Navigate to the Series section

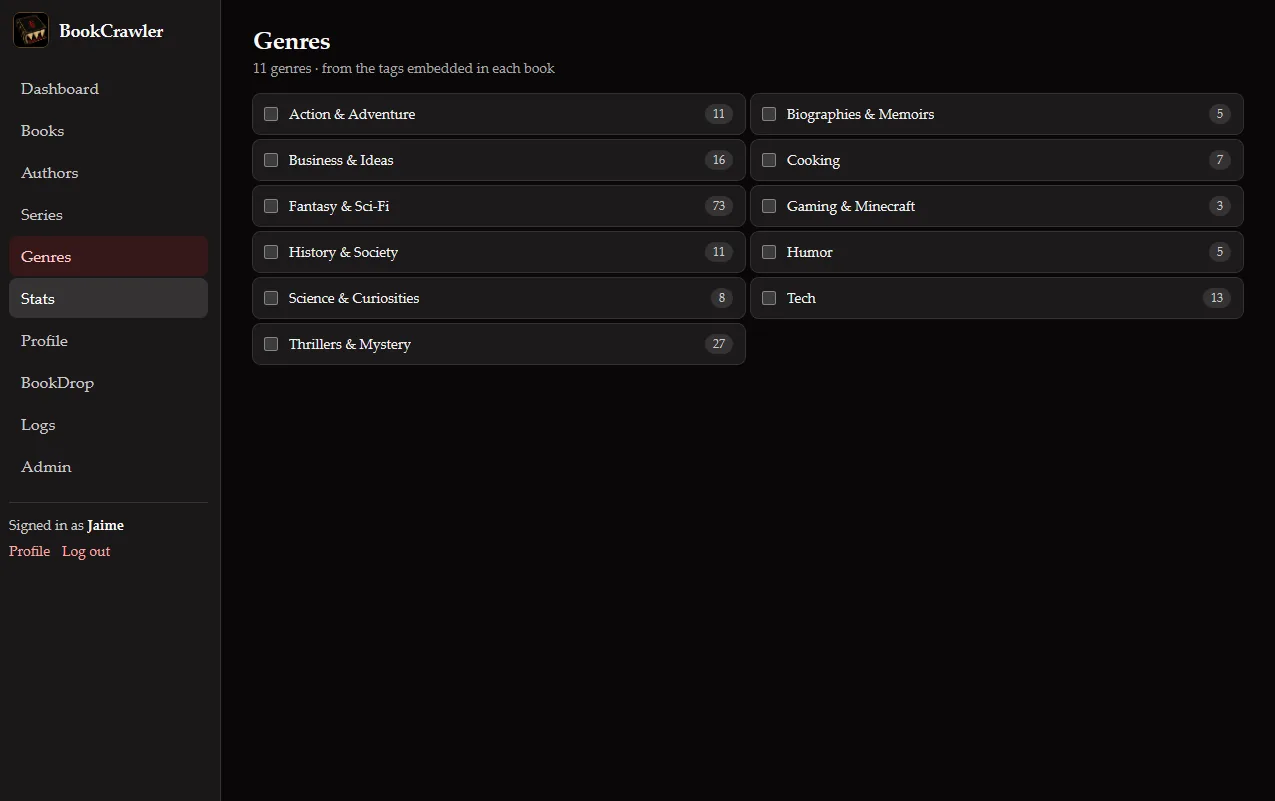(x=108, y=215)
